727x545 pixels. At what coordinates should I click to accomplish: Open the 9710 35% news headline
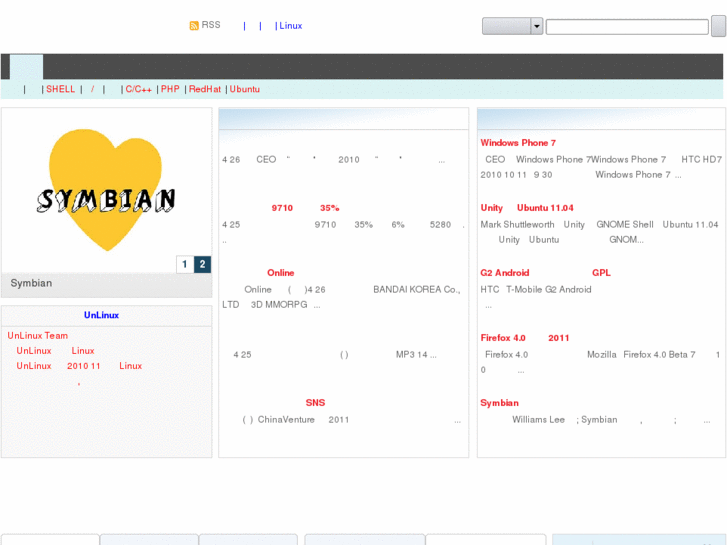point(305,208)
